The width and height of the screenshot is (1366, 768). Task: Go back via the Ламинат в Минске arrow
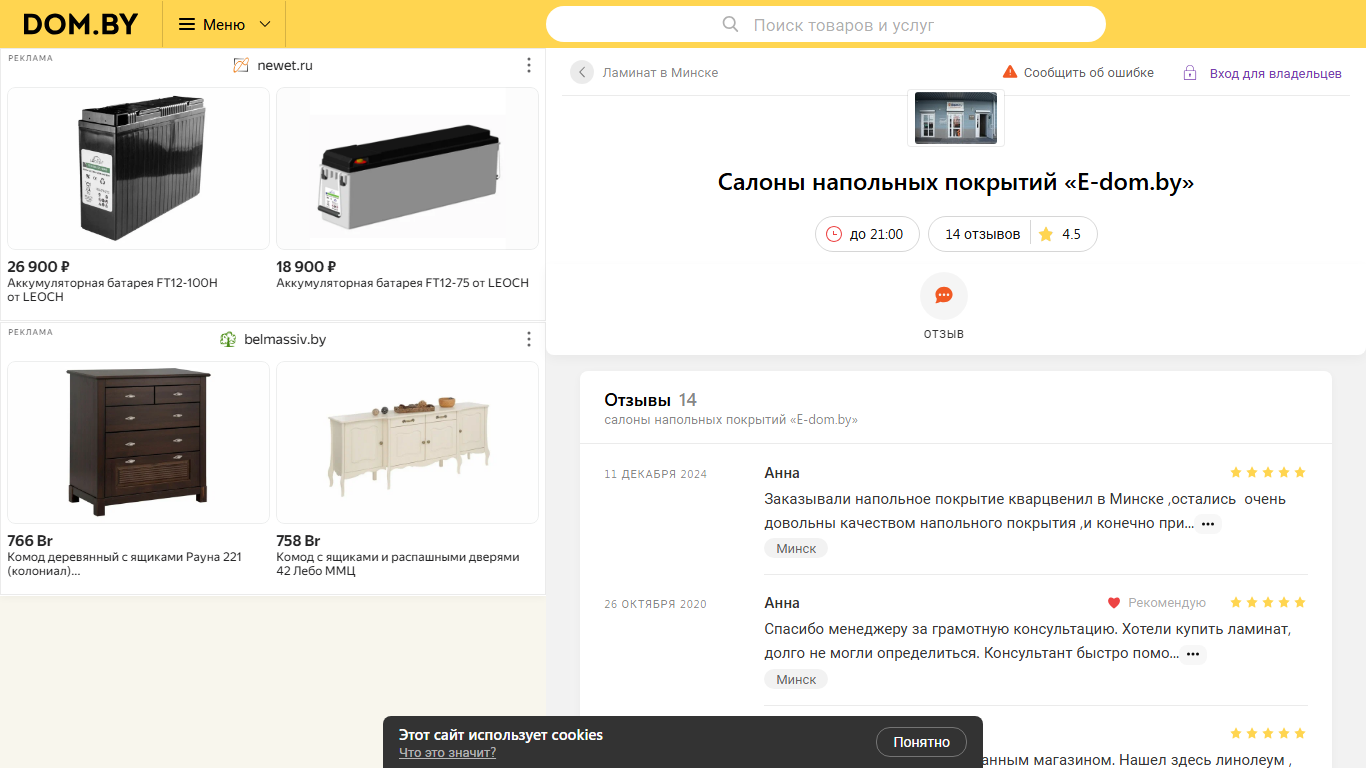pos(582,72)
